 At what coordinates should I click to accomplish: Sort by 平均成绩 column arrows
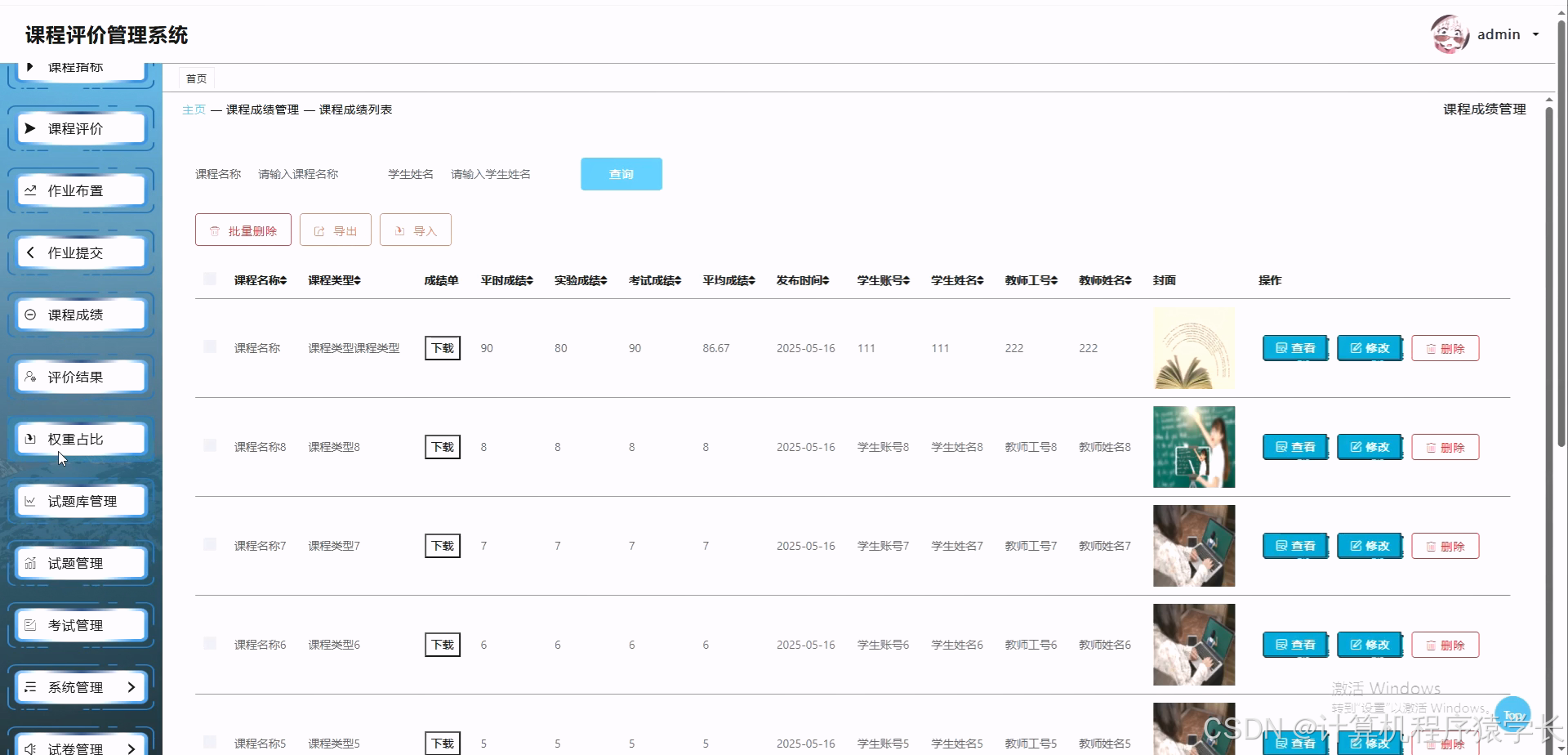(x=751, y=280)
